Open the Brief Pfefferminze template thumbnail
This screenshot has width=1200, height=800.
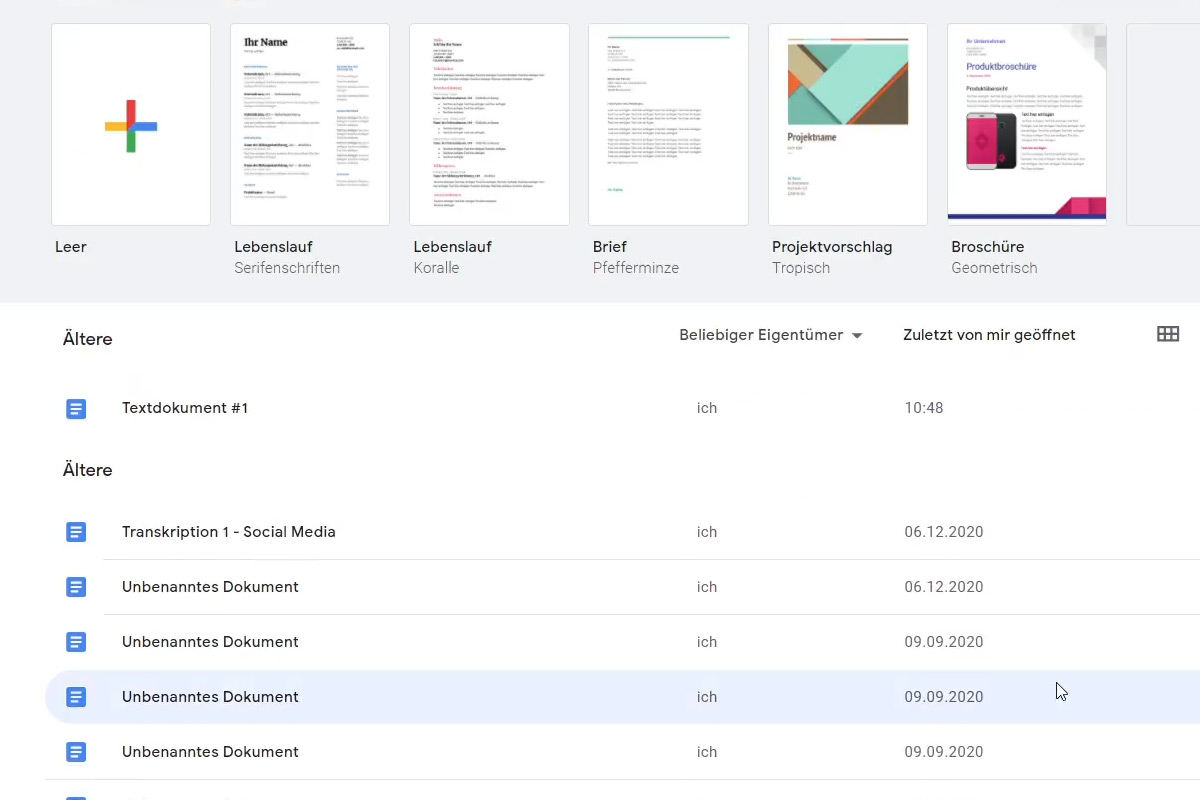668,125
